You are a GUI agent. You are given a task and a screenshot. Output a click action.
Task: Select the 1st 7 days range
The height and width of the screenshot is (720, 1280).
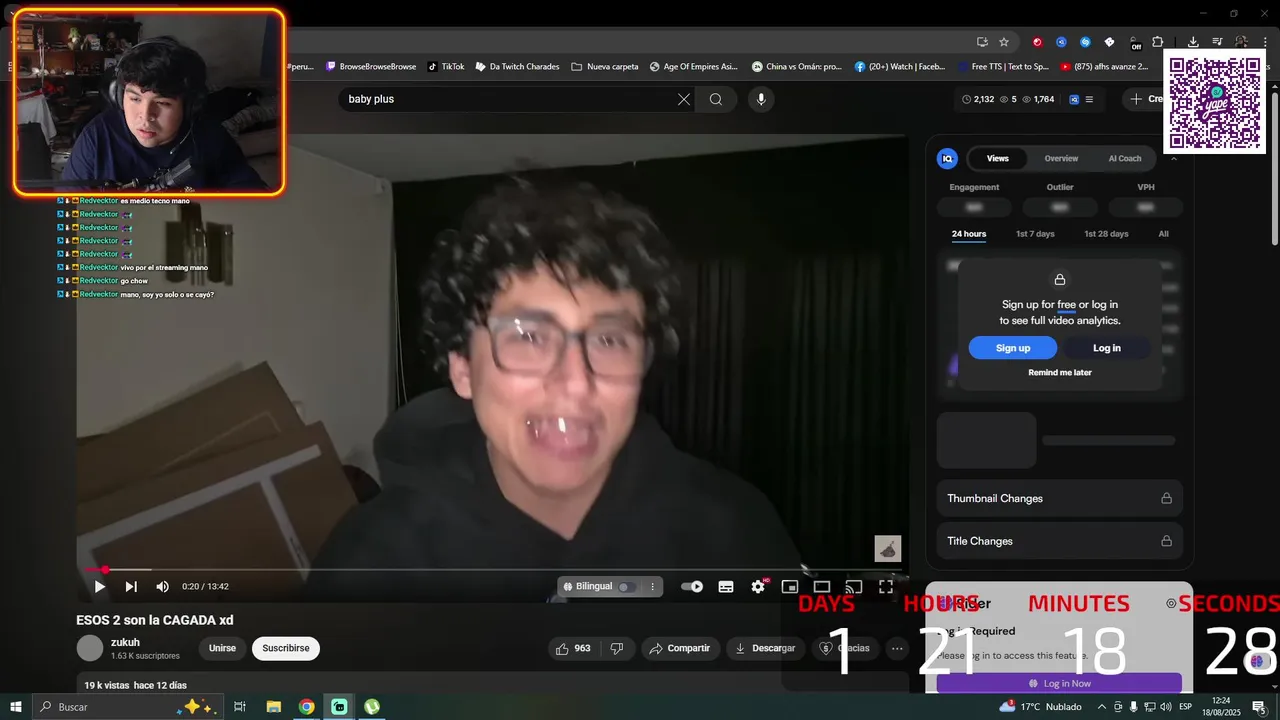1035,234
